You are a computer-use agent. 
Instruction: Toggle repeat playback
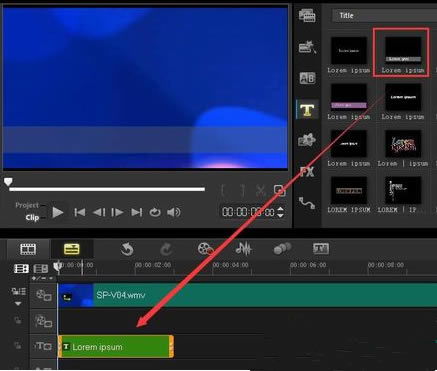pyautogui.click(x=155, y=212)
